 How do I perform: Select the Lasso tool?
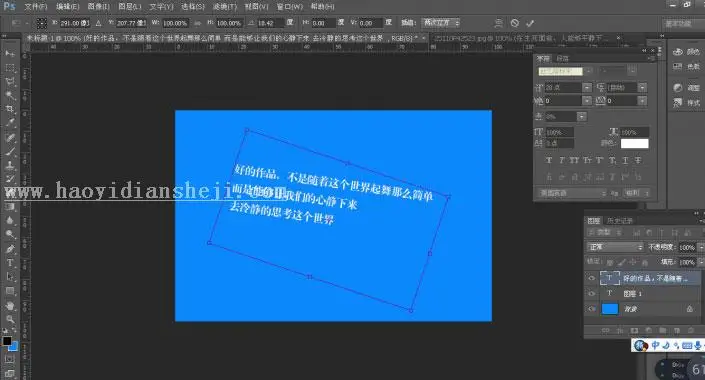coord(10,81)
